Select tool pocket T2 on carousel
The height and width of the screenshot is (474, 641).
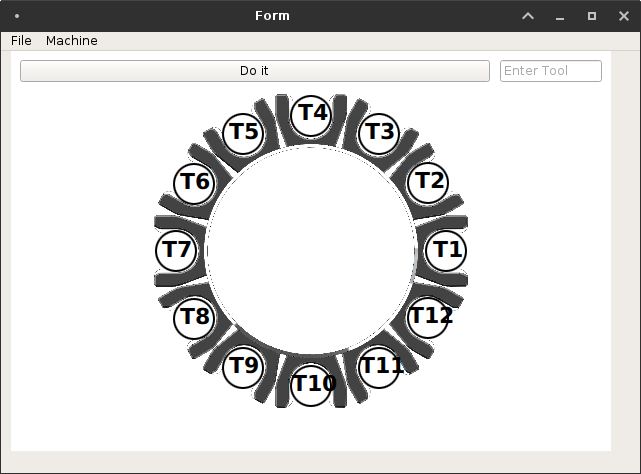pyautogui.click(x=428, y=183)
